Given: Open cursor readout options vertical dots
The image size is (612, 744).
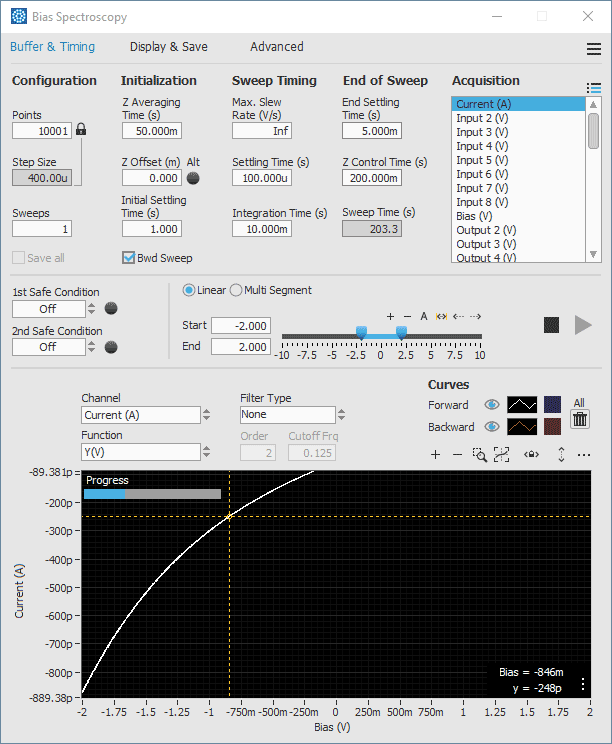Looking at the screenshot, I should point(583,684).
